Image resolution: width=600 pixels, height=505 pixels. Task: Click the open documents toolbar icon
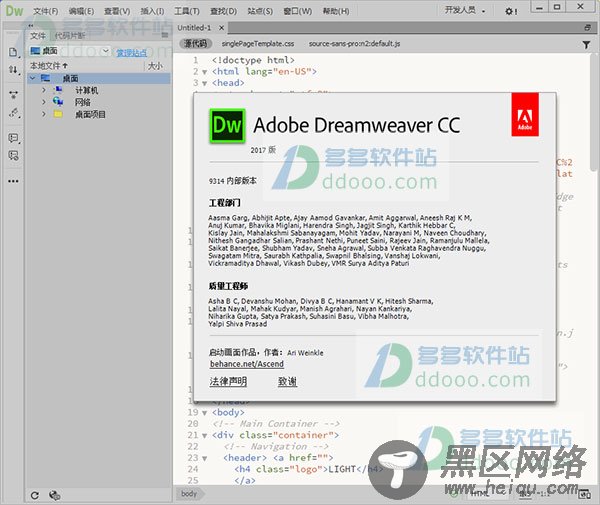click(13, 52)
